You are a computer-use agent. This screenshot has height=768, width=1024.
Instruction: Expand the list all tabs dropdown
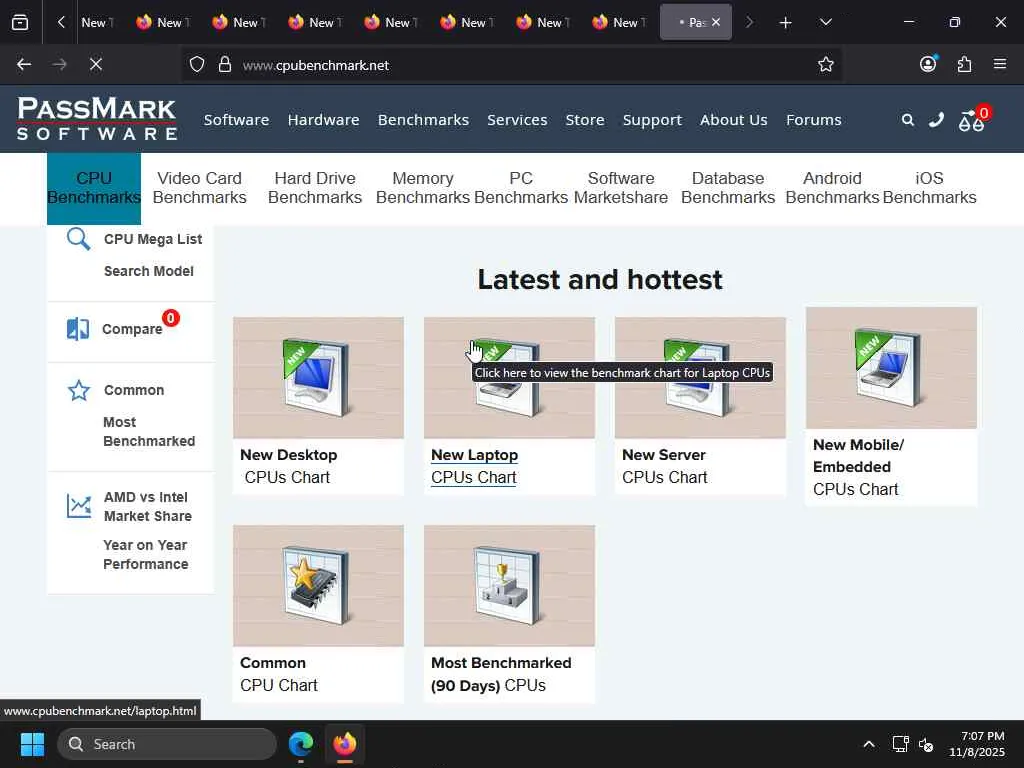(825, 22)
